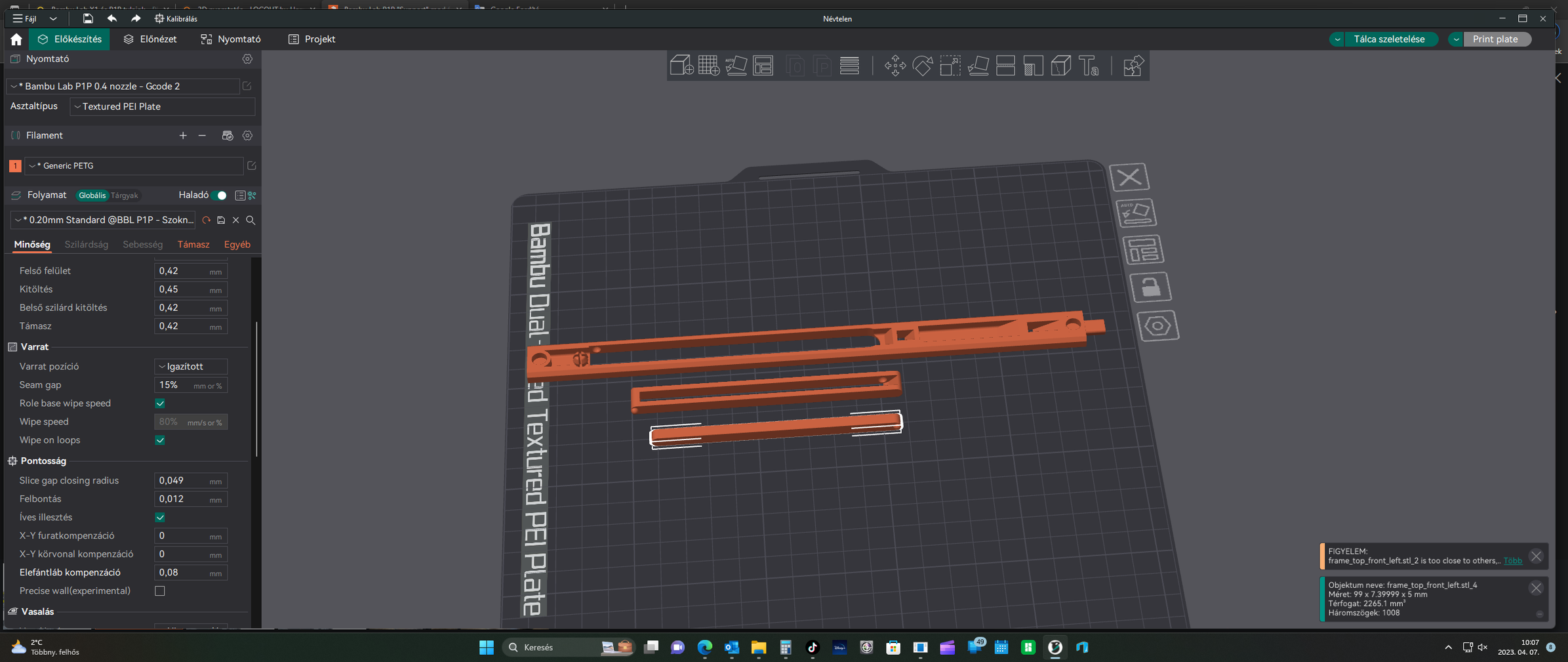Auto orient objects on this plate
Viewport: 1568px width, 662px height.
click(x=1136, y=213)
